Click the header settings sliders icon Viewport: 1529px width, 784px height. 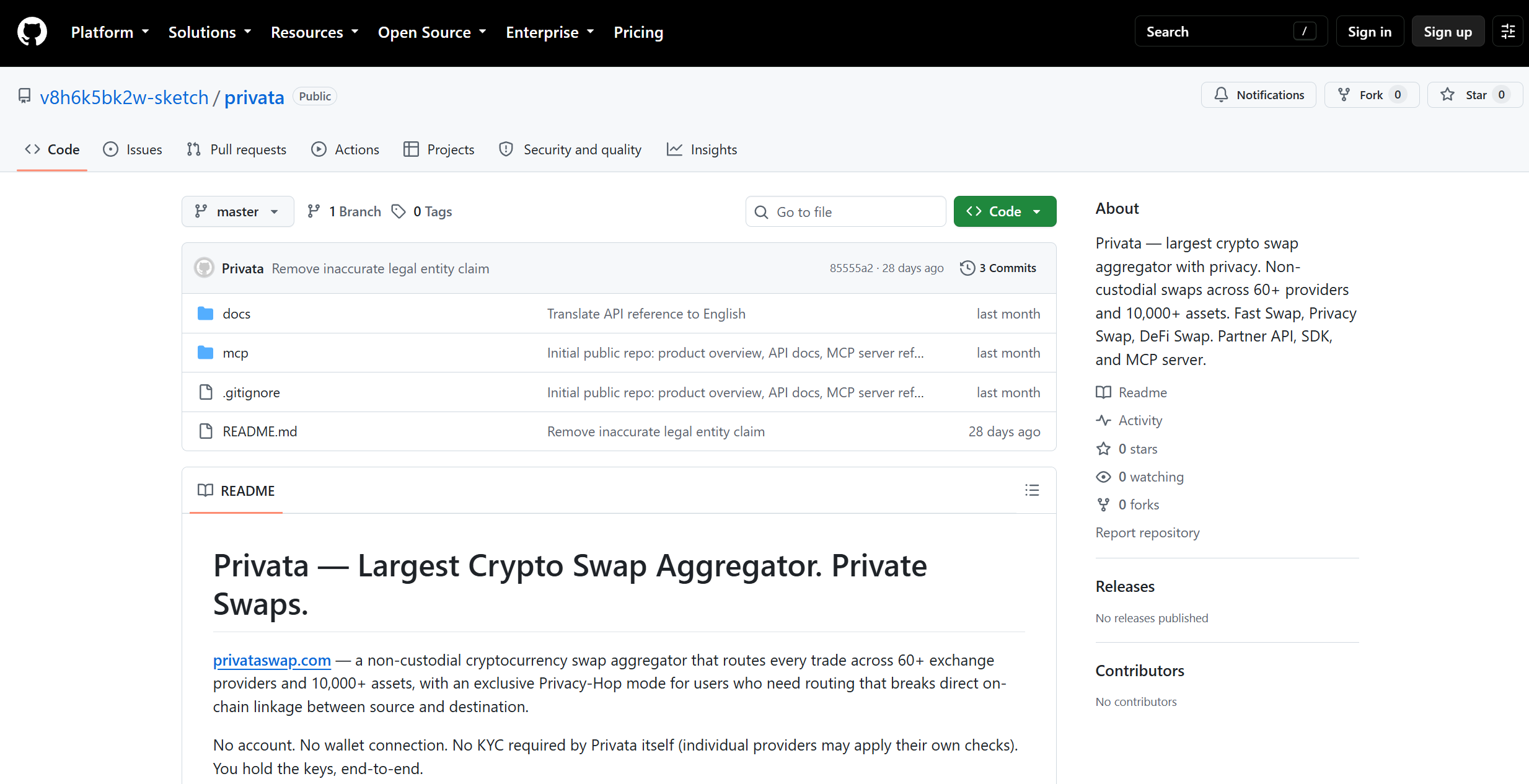click(1508, 32)
